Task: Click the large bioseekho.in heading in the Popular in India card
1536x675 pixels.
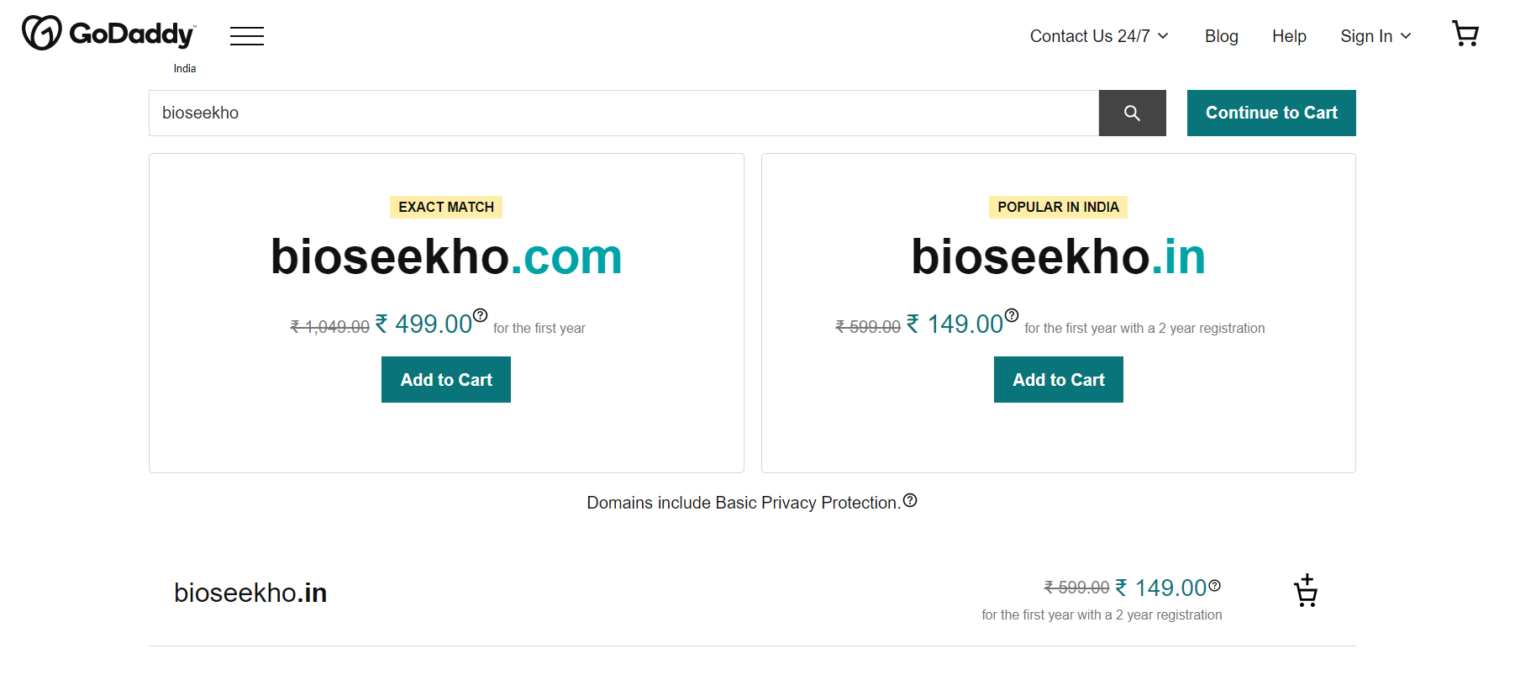Action: click(1058, 257)
